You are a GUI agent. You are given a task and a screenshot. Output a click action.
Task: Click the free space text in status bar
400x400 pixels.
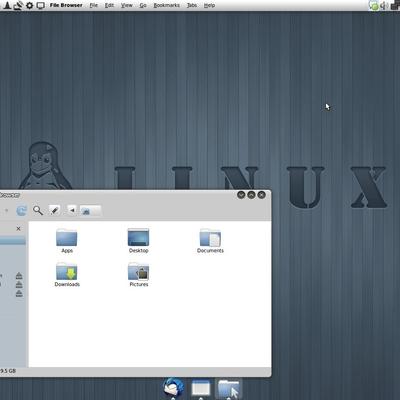8,371
